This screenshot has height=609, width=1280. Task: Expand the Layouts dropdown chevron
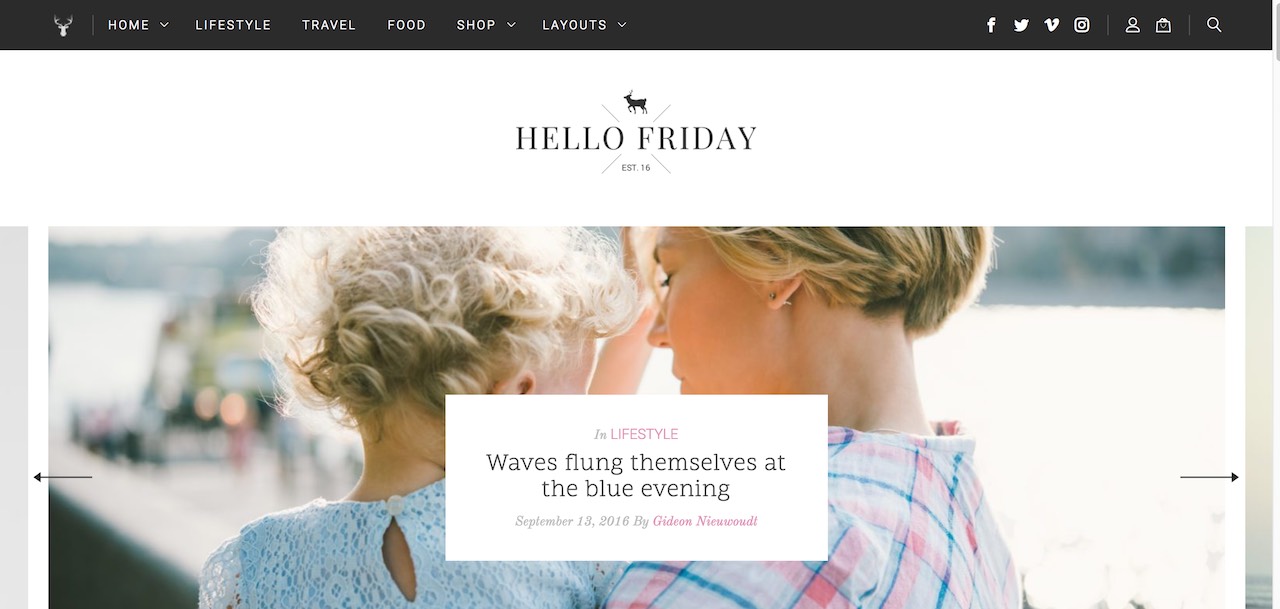[622, 25]
